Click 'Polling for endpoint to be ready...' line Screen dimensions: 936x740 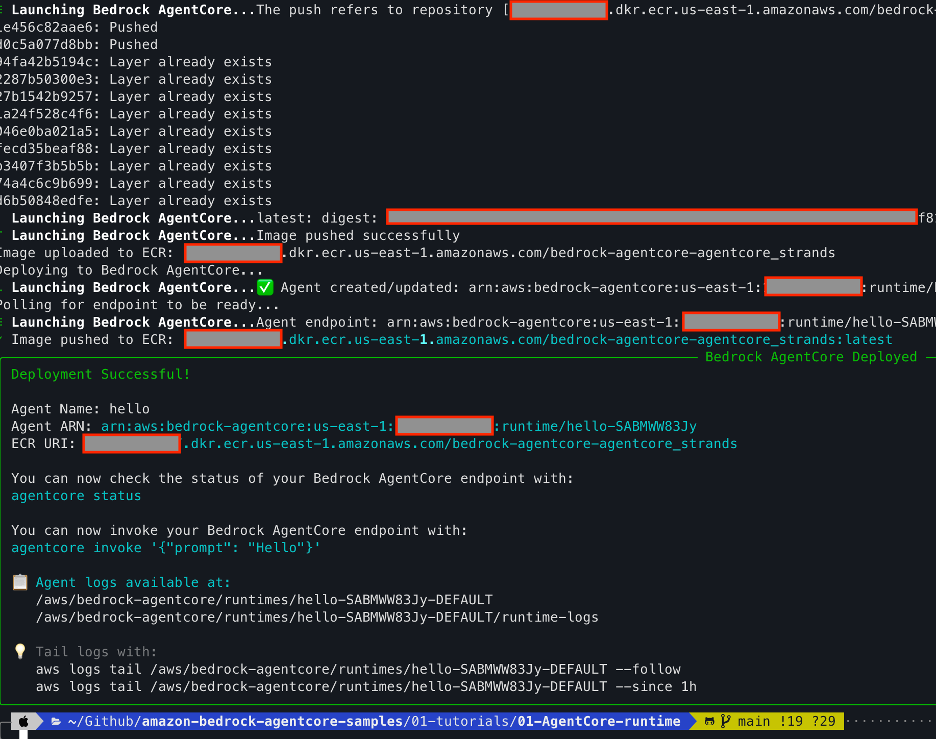(x=139, y=305)
